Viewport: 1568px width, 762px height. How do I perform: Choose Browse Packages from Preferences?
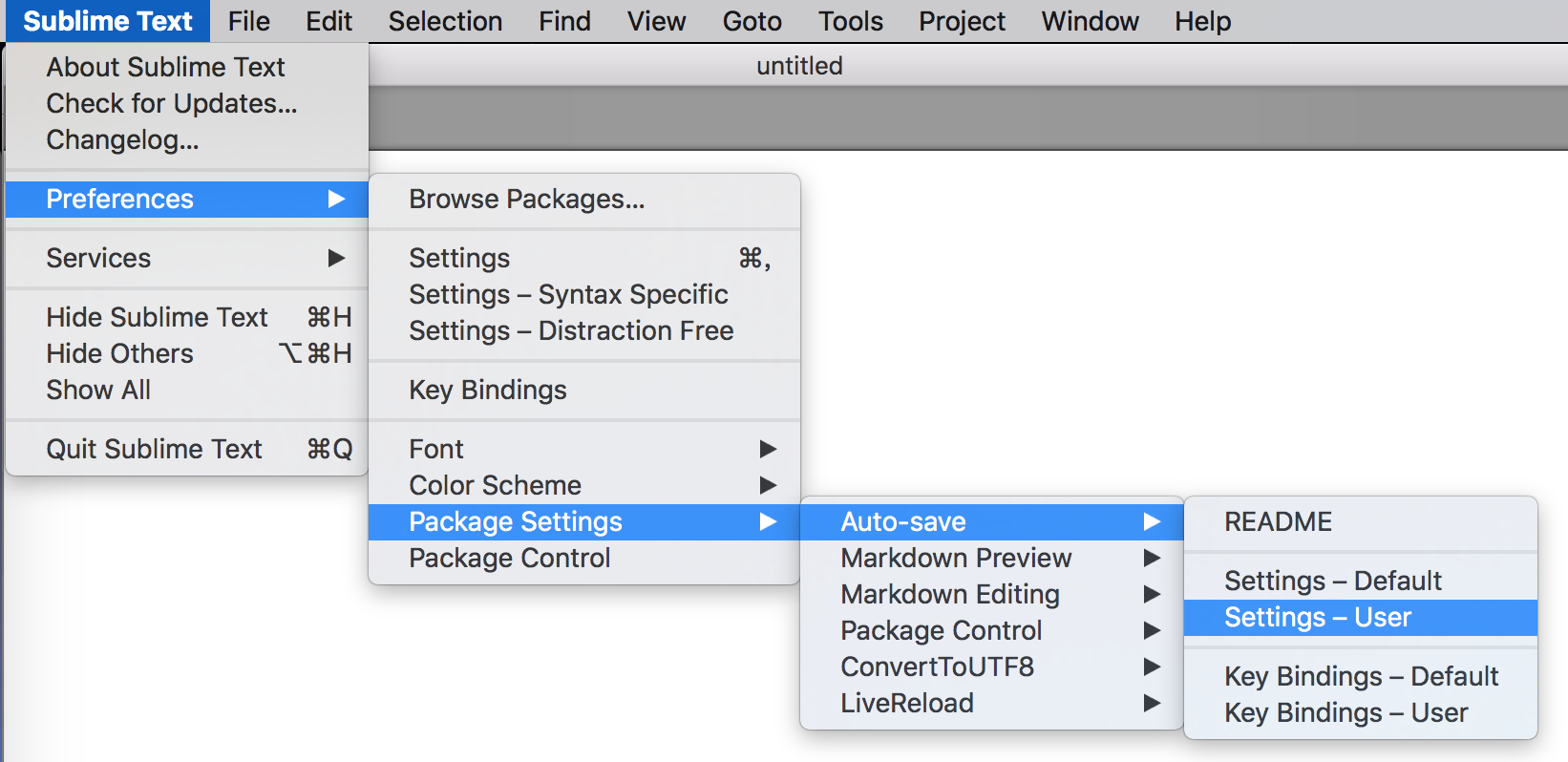526,199
